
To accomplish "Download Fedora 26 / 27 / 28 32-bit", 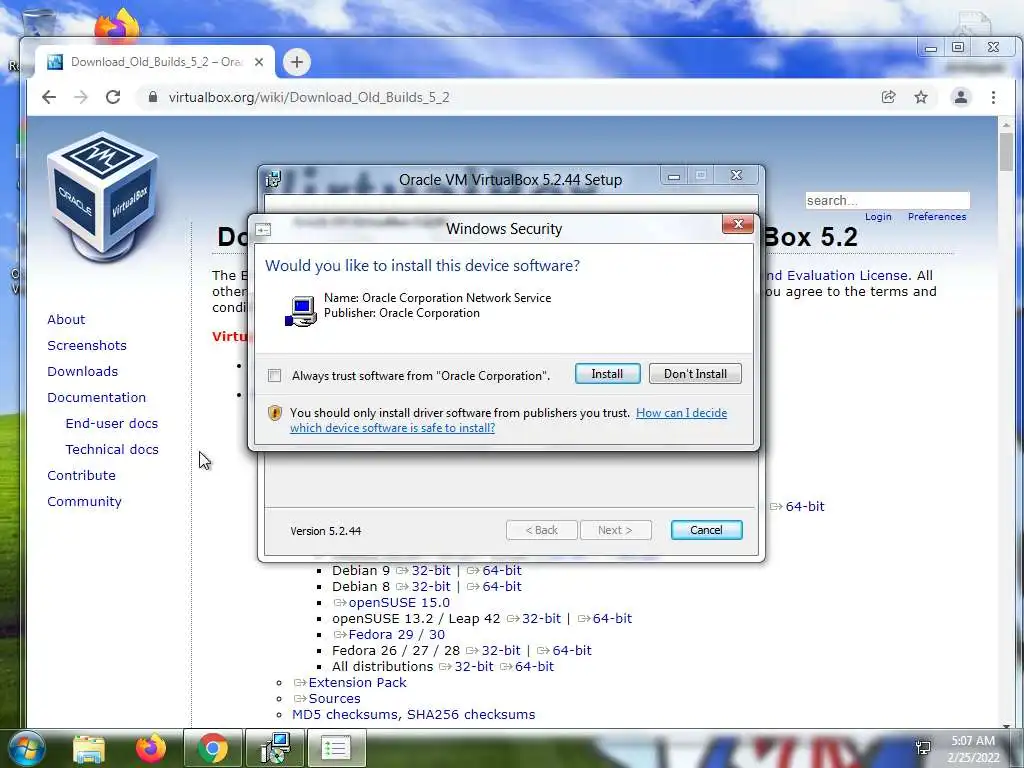I will click(x=501, y=650).
